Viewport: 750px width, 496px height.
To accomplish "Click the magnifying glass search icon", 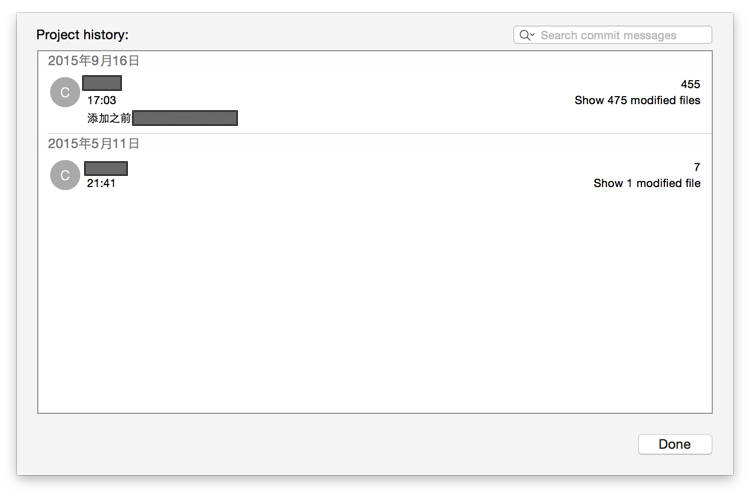I will click(523, 35).
